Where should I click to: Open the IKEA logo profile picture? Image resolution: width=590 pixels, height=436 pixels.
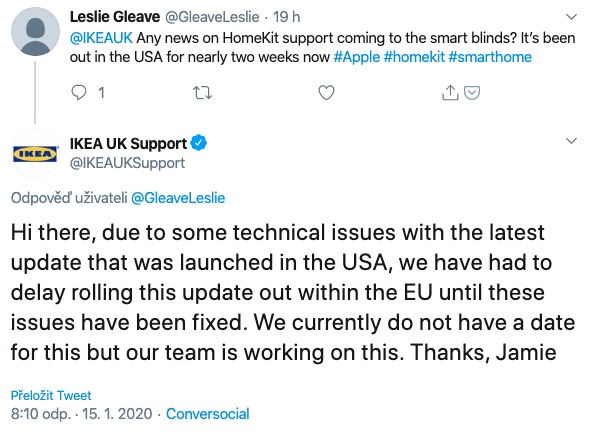[x=35, y=154]
